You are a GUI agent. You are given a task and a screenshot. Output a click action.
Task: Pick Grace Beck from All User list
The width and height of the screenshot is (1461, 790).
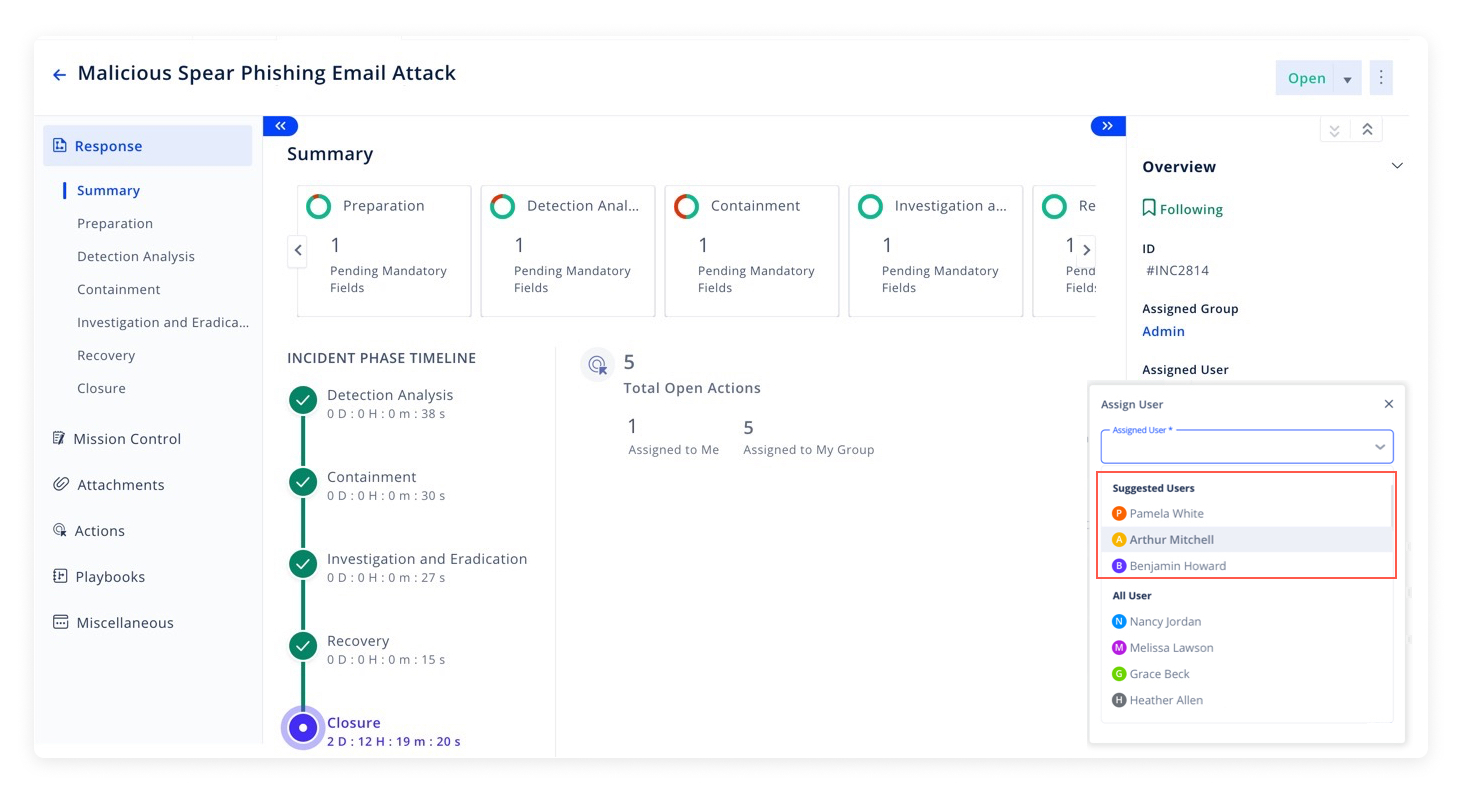pyautogui.click(x=1159, y=674)
